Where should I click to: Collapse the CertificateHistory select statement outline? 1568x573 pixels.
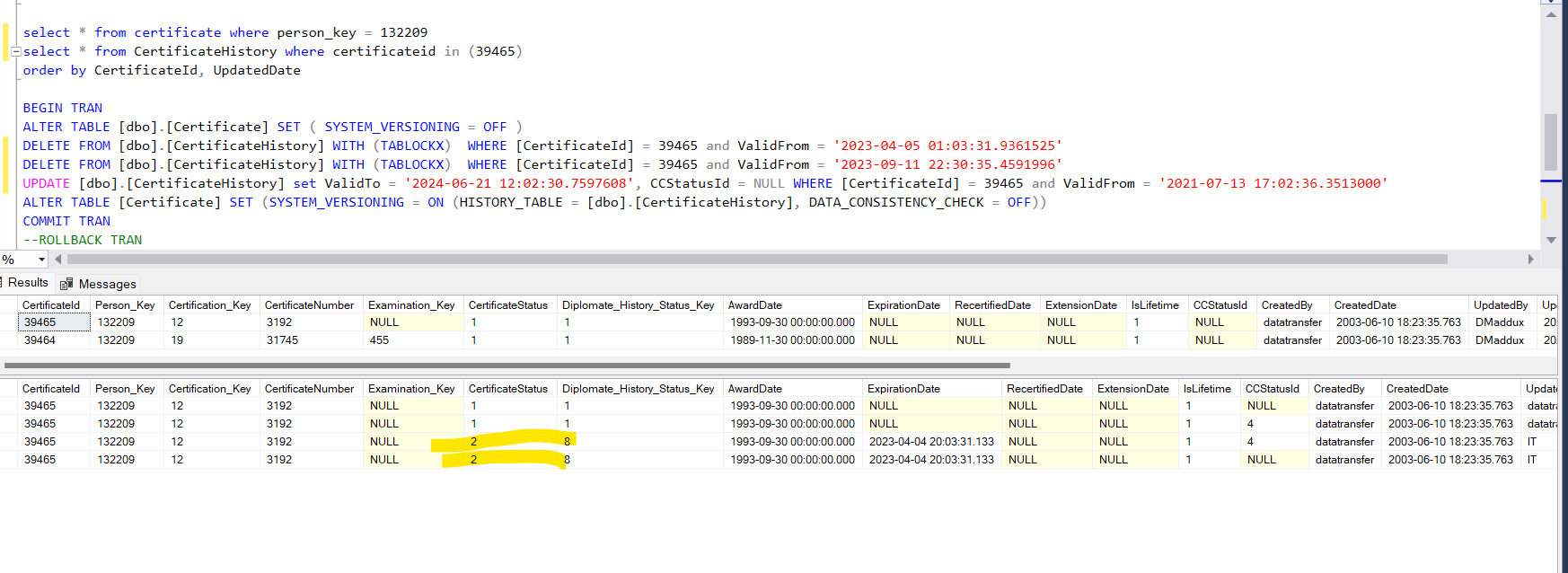[15, 52]
